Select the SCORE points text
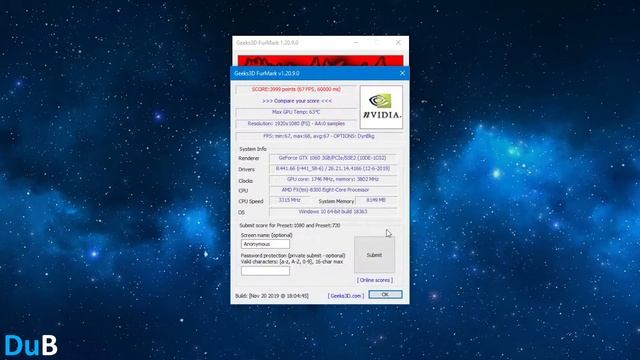Image resolution: width=640 pixels, height=360 pixels. tap(296, 89)
